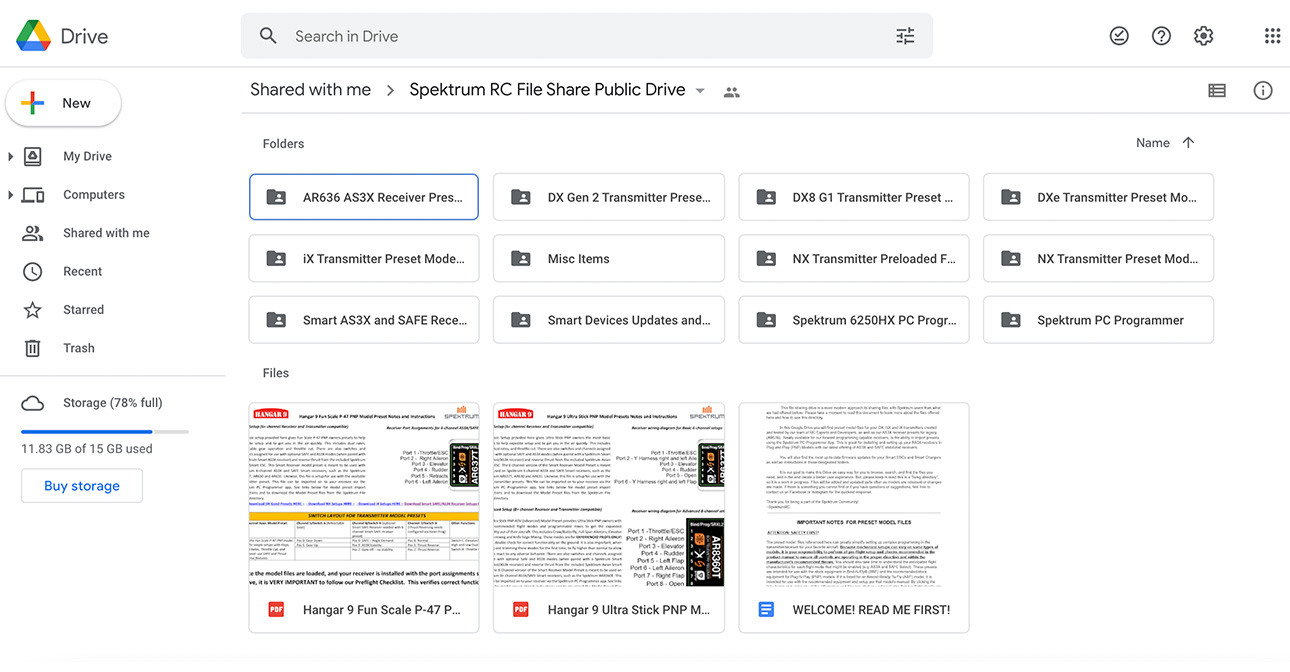Screen dimensions: 1290x672
Task: Open the Settings gear icon
Action: [1203, 36]
